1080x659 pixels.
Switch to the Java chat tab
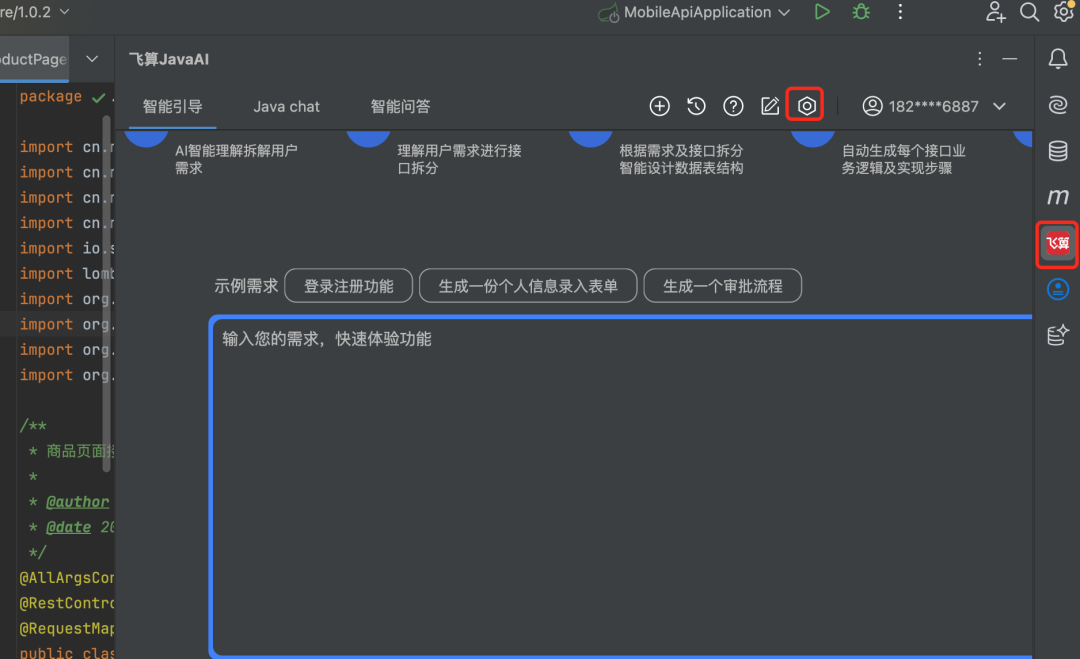click(287, 106)
